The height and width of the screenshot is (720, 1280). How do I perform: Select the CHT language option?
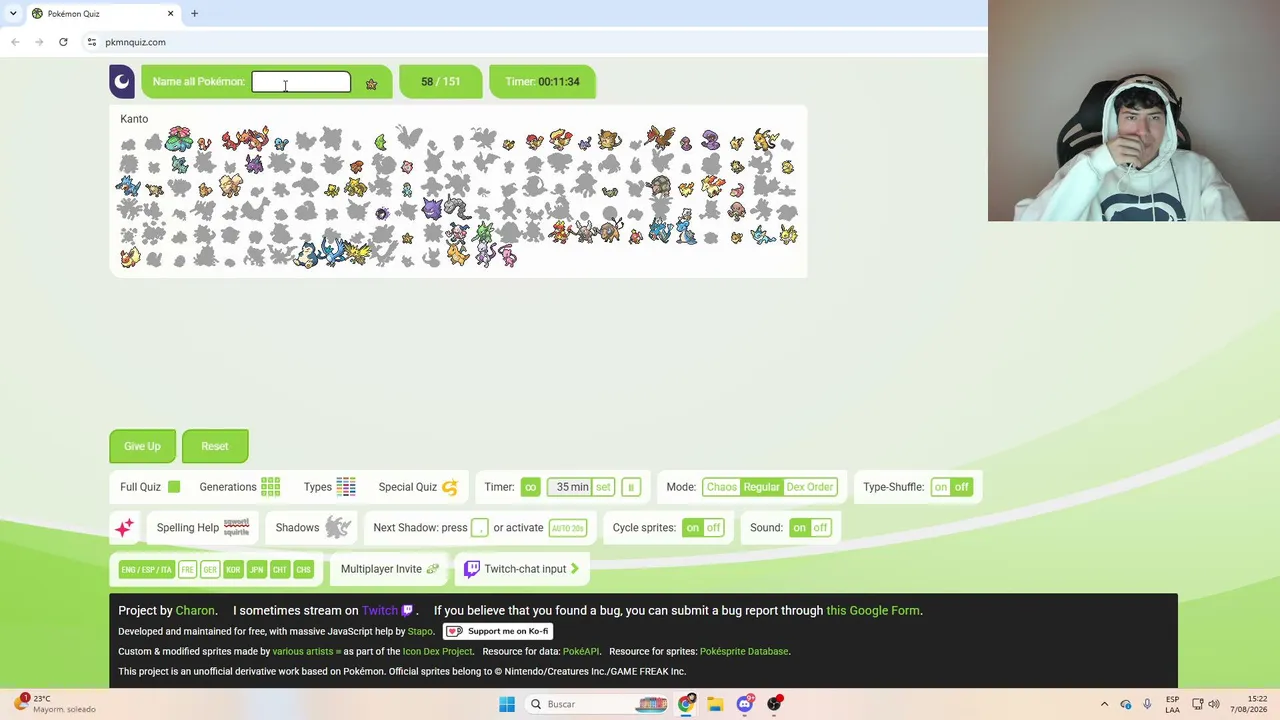click(x=279, y=570)
